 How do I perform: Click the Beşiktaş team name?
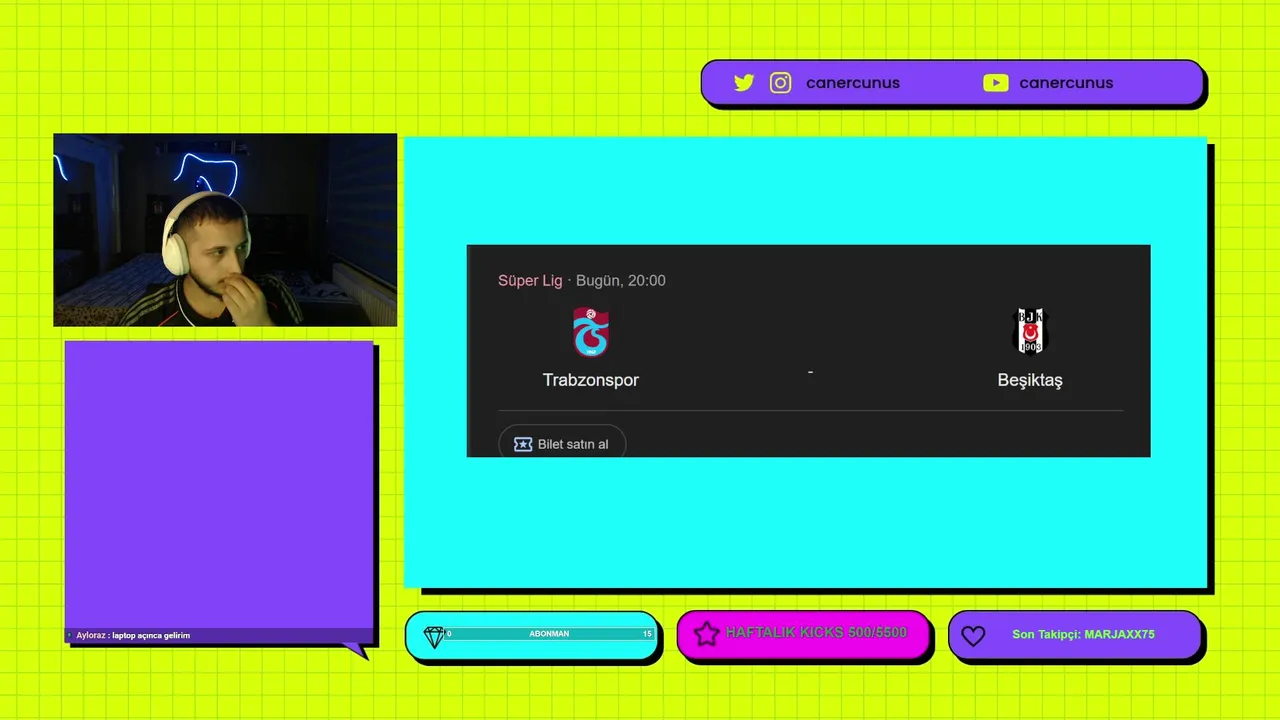coord(1030,380)
